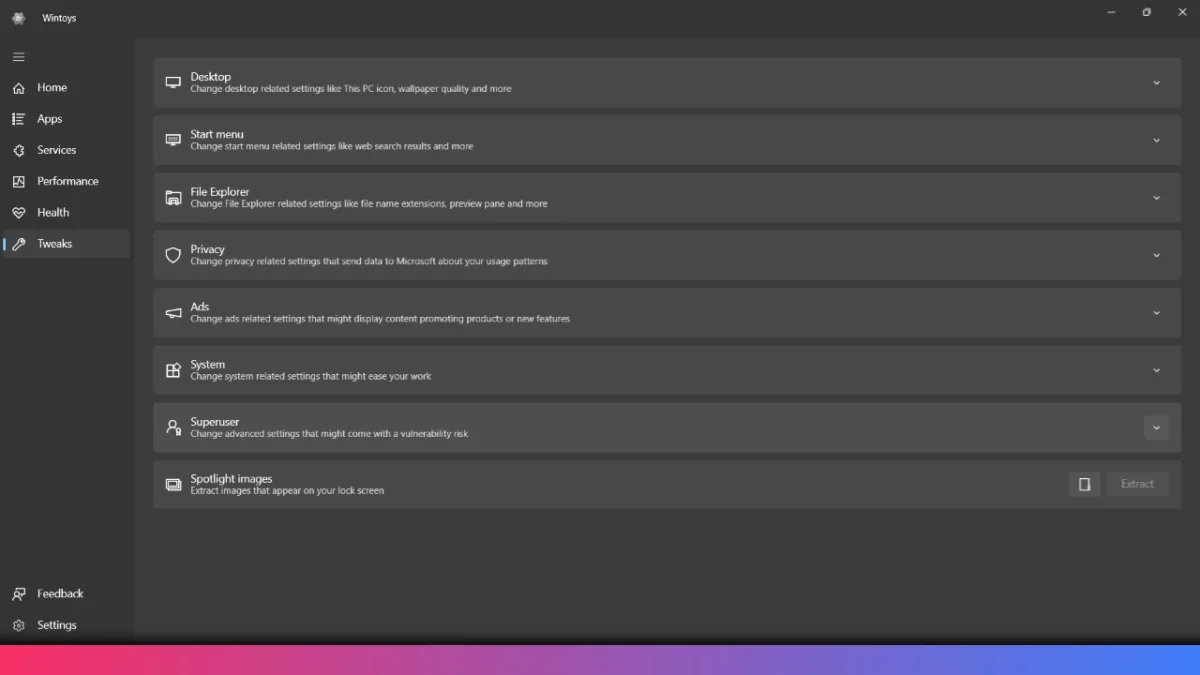Viewport: 1200px width, 675px height.
Task: Click the Privacy shield icon
Action: pyautogui.click(x=173, y=255)
